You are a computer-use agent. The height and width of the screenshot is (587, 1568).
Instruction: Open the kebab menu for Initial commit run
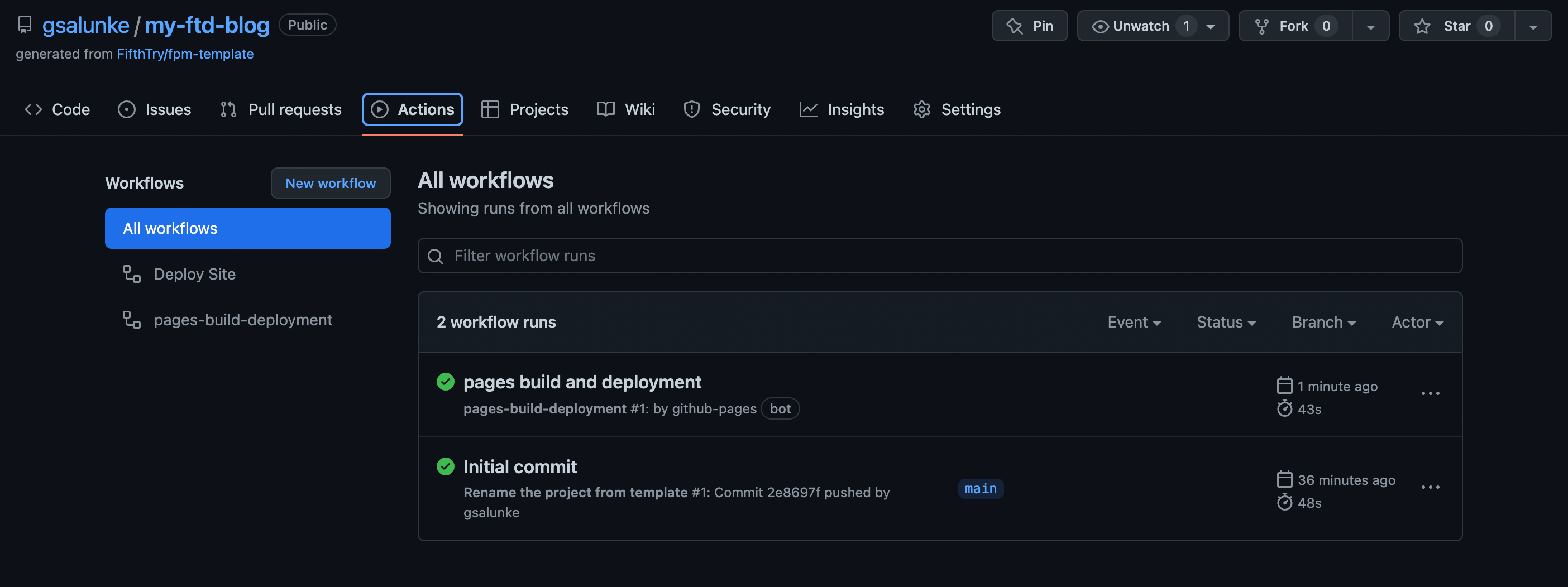tap(1430, 487)
